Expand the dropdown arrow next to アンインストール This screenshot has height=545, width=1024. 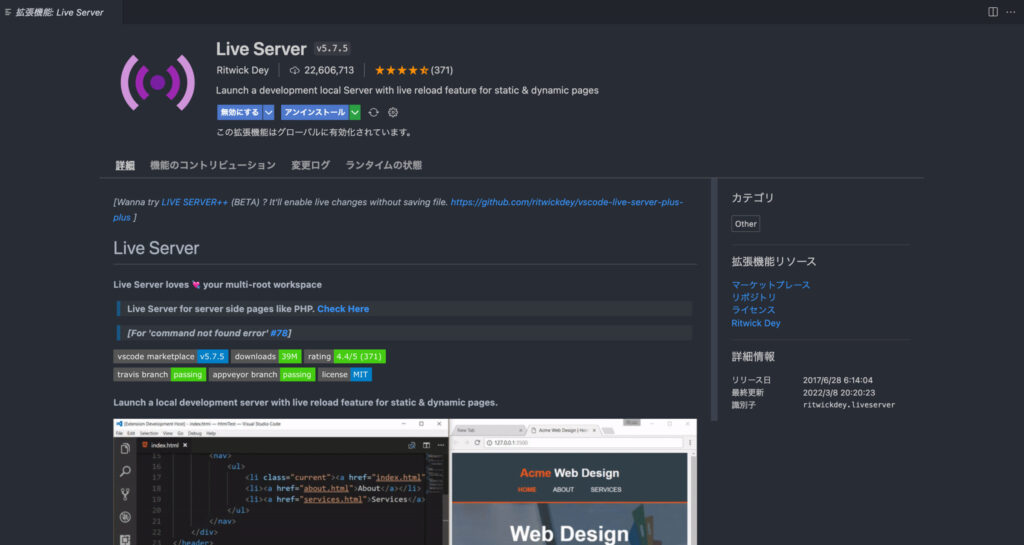tap(355, 113)
